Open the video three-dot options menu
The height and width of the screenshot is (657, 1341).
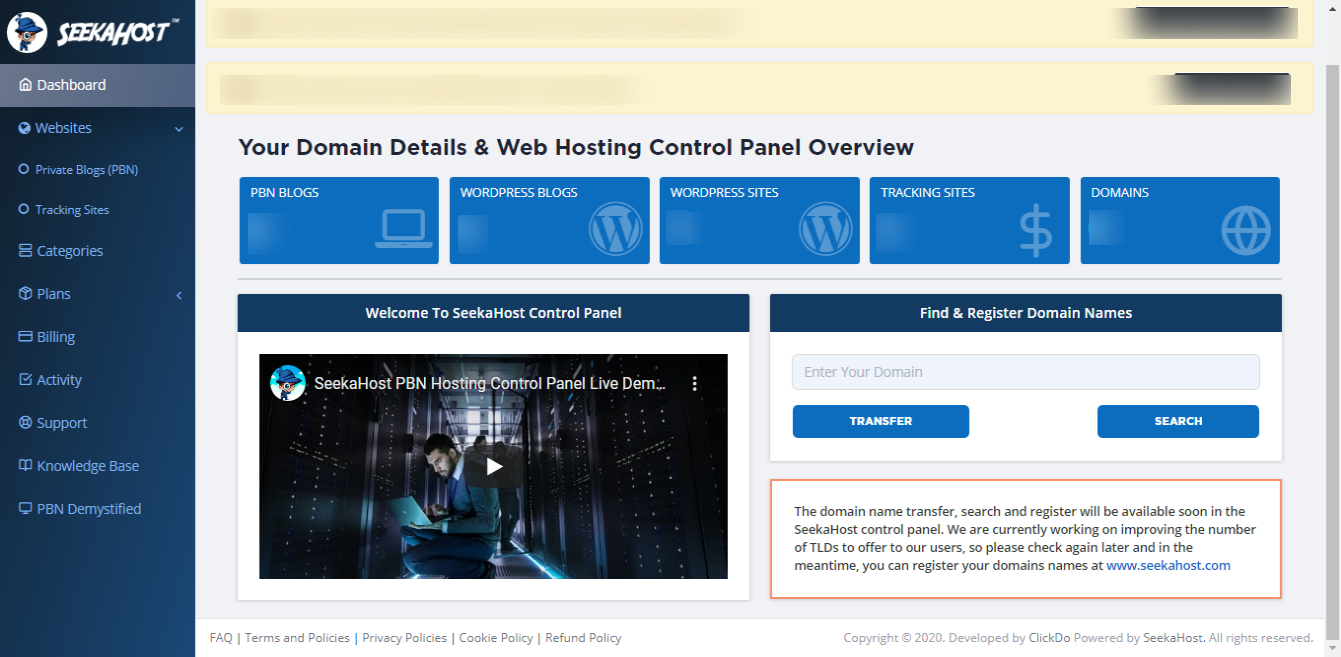coord(695,383)
